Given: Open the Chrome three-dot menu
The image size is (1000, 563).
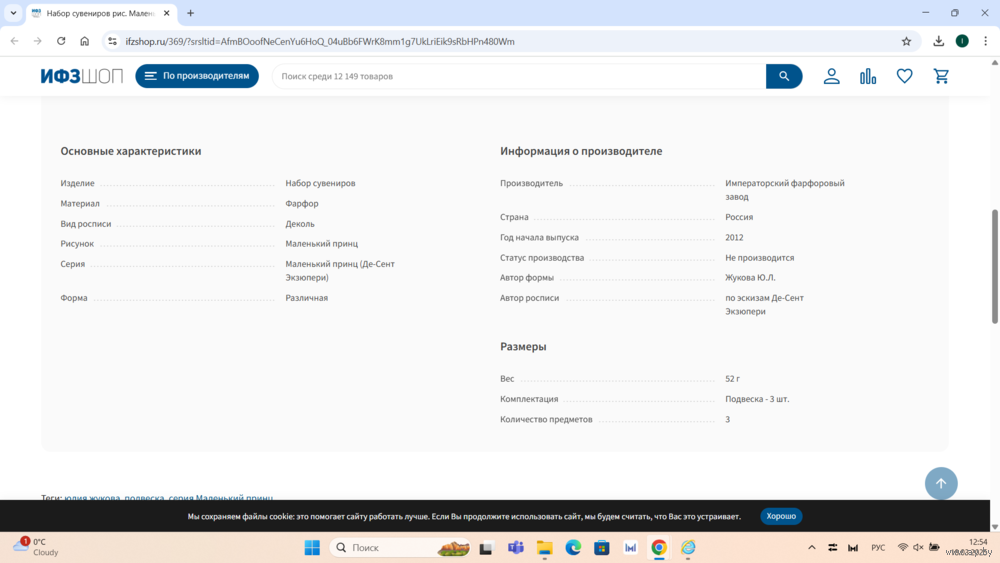Looking at the screenshot, I should (985, 41).
